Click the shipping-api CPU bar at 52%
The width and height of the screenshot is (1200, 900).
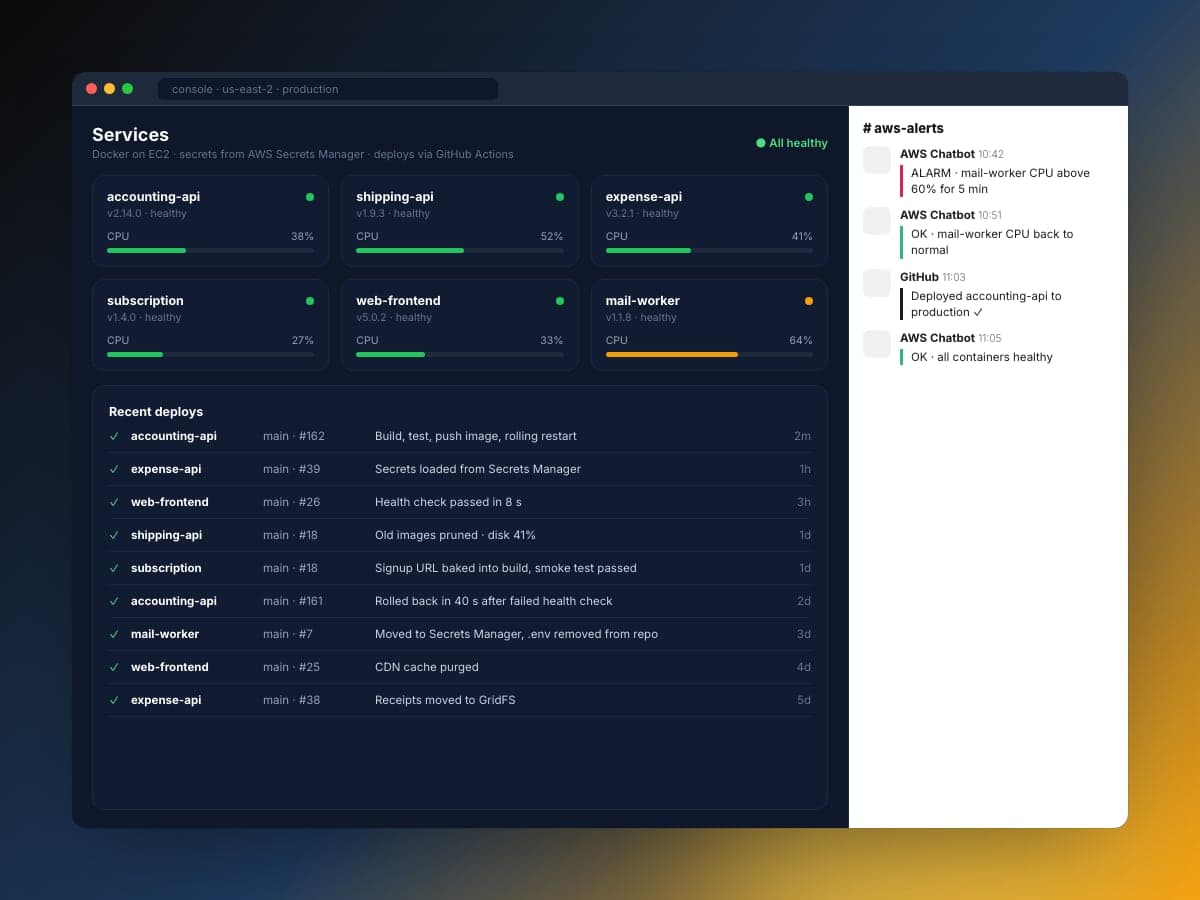pos(460,250)
